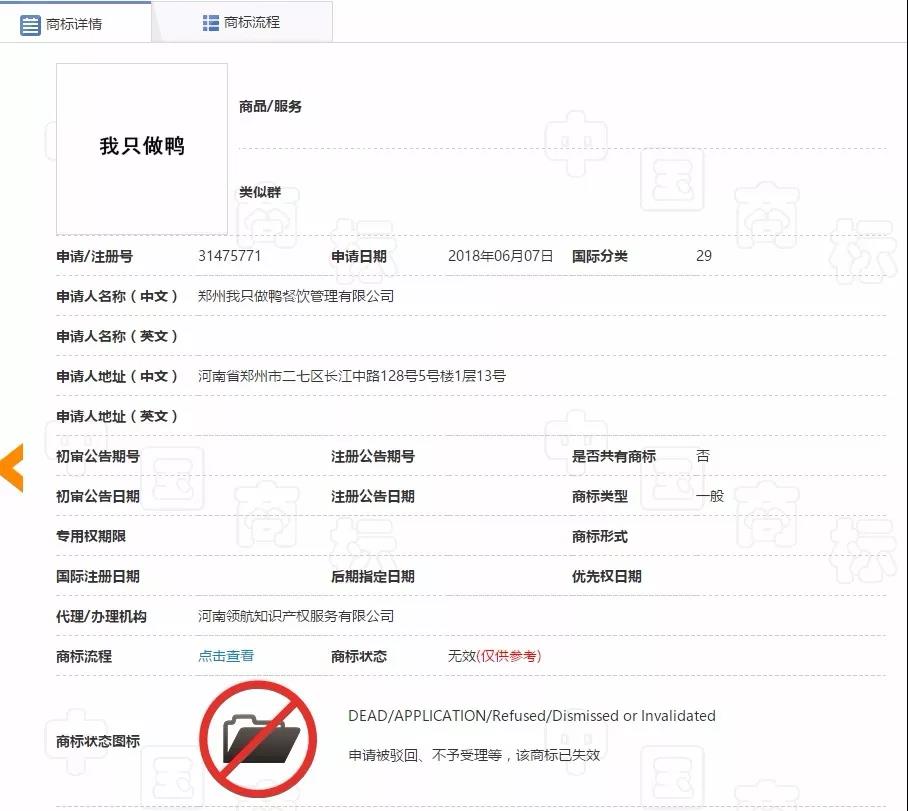
Task: Open the 商标流程 tab
Action: point(242,22)
